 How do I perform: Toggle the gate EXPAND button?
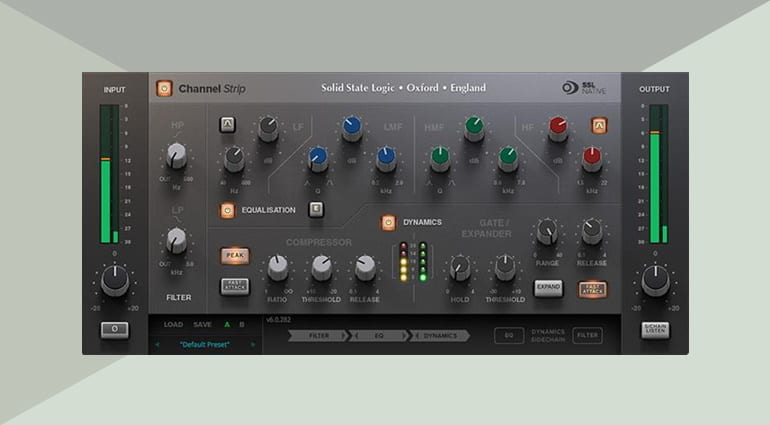tap(548, 287)
